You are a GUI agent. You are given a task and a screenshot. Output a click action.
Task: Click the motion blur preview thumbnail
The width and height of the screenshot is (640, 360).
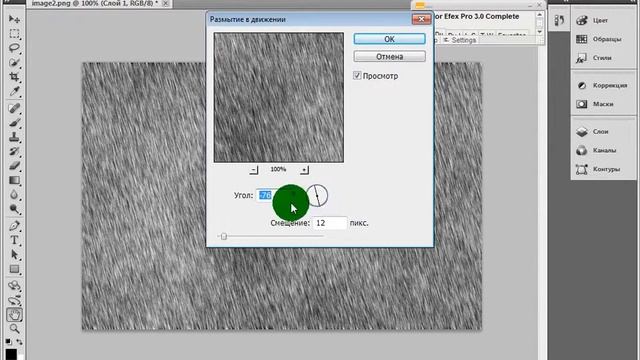[x=279, y=97]
